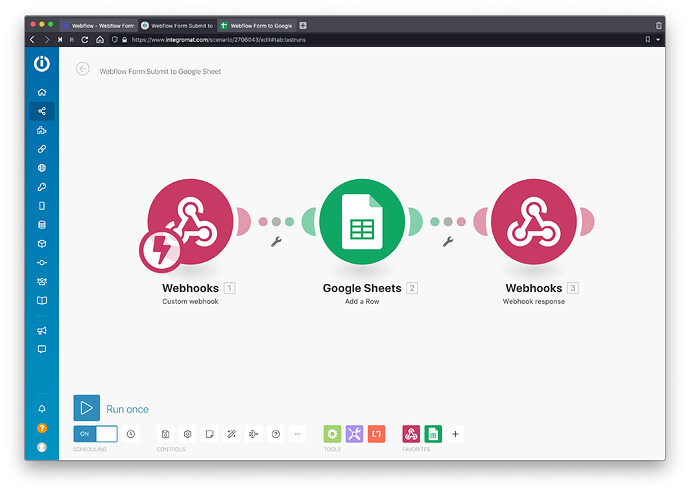Open Keys icon in sidebar
This screenshot has width=690, height=493.
tap(42, 187)
